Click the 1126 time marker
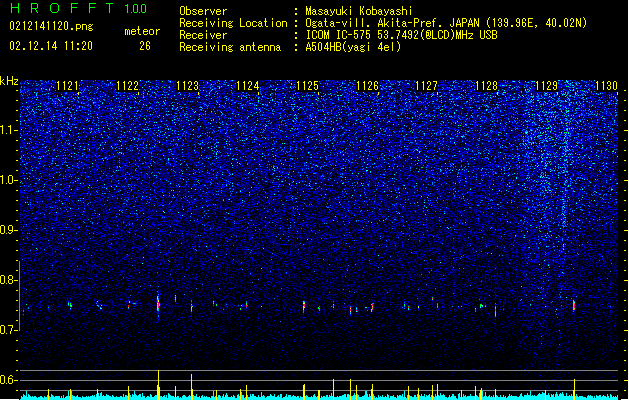 (x=367, y=86)
